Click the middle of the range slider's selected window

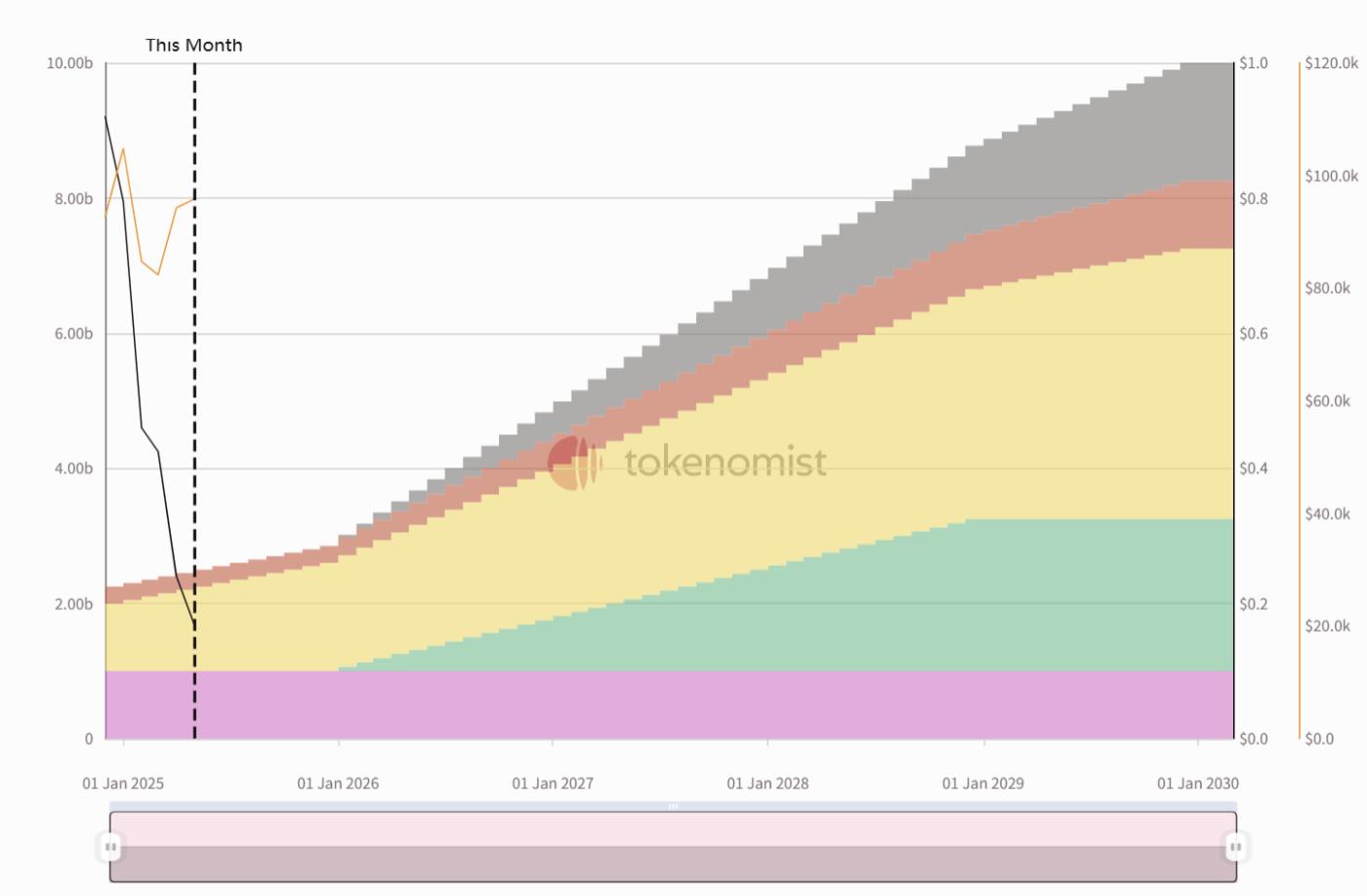coord(673,846)
